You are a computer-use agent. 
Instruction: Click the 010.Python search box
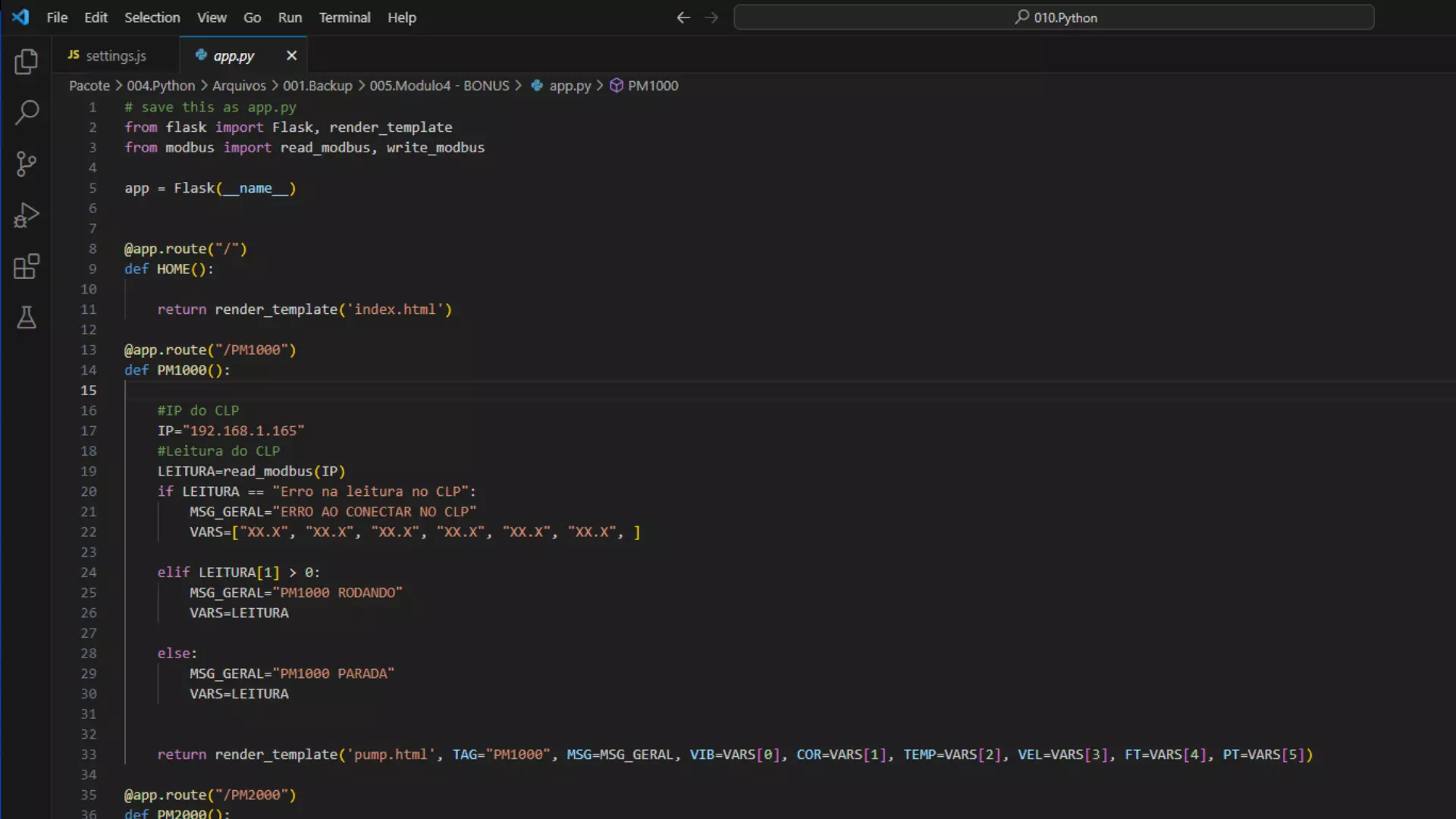[1054, 17]
